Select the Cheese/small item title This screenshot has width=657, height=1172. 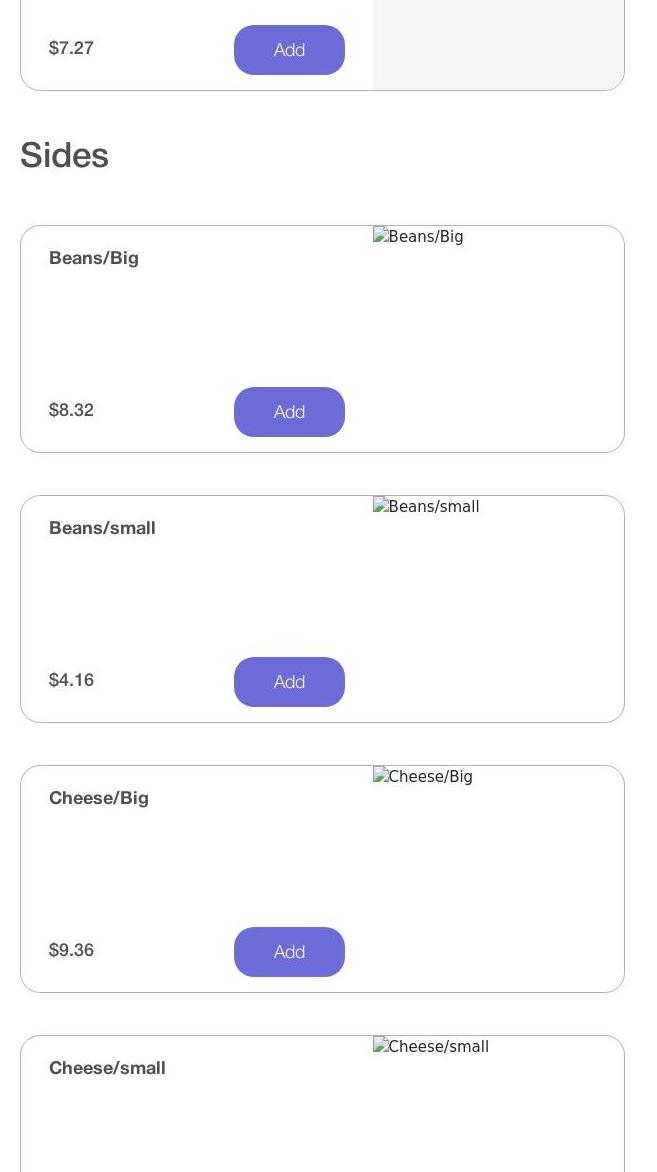point(107,1068)
